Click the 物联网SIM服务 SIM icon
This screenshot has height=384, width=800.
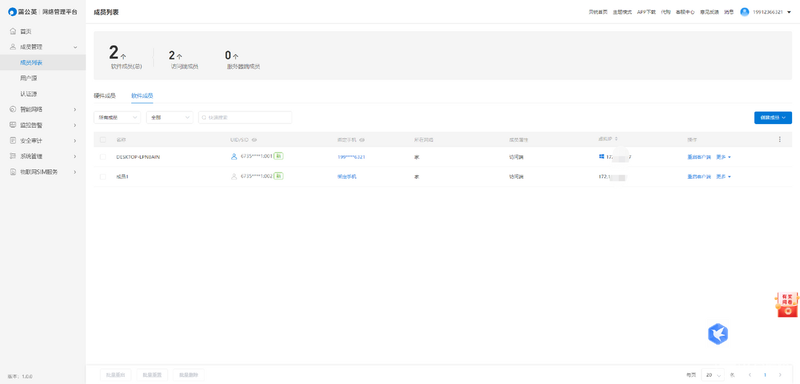(x=13, y=172)
